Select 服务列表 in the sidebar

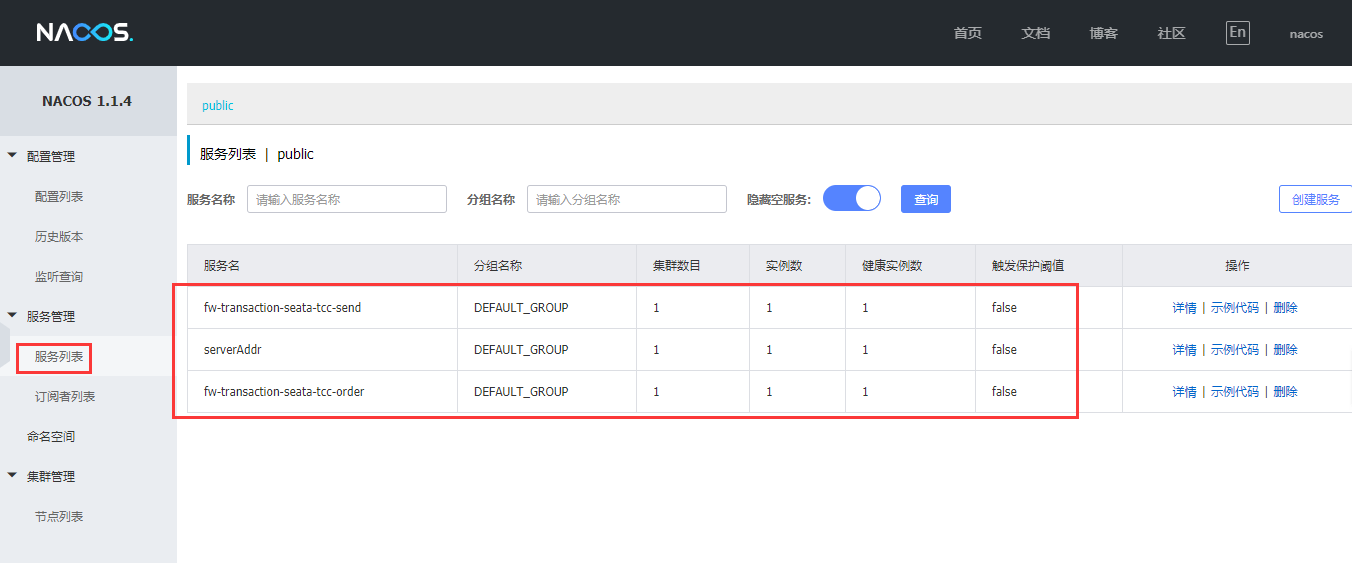click(59, 357)
